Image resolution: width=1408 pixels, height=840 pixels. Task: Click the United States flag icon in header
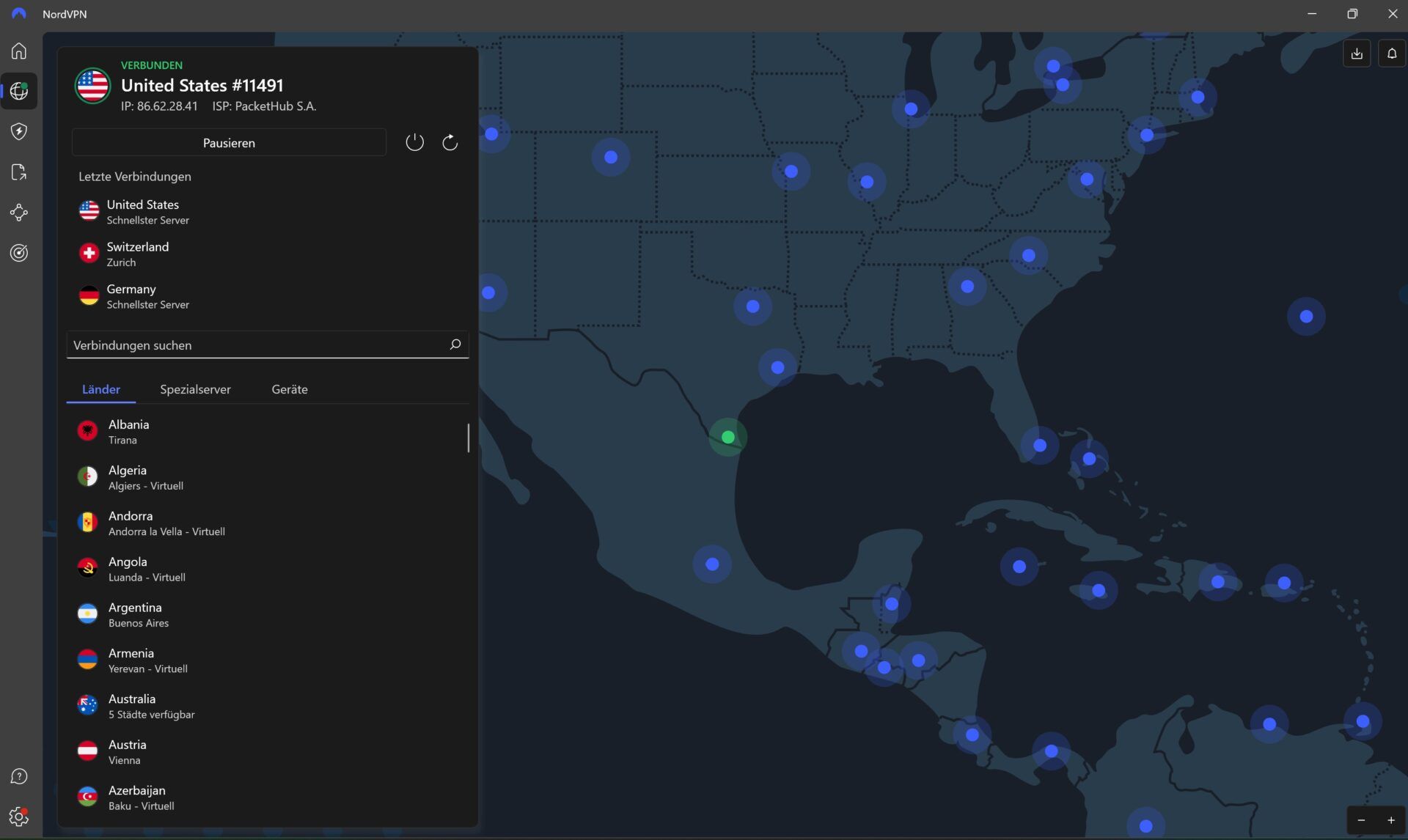click(92, 86)
